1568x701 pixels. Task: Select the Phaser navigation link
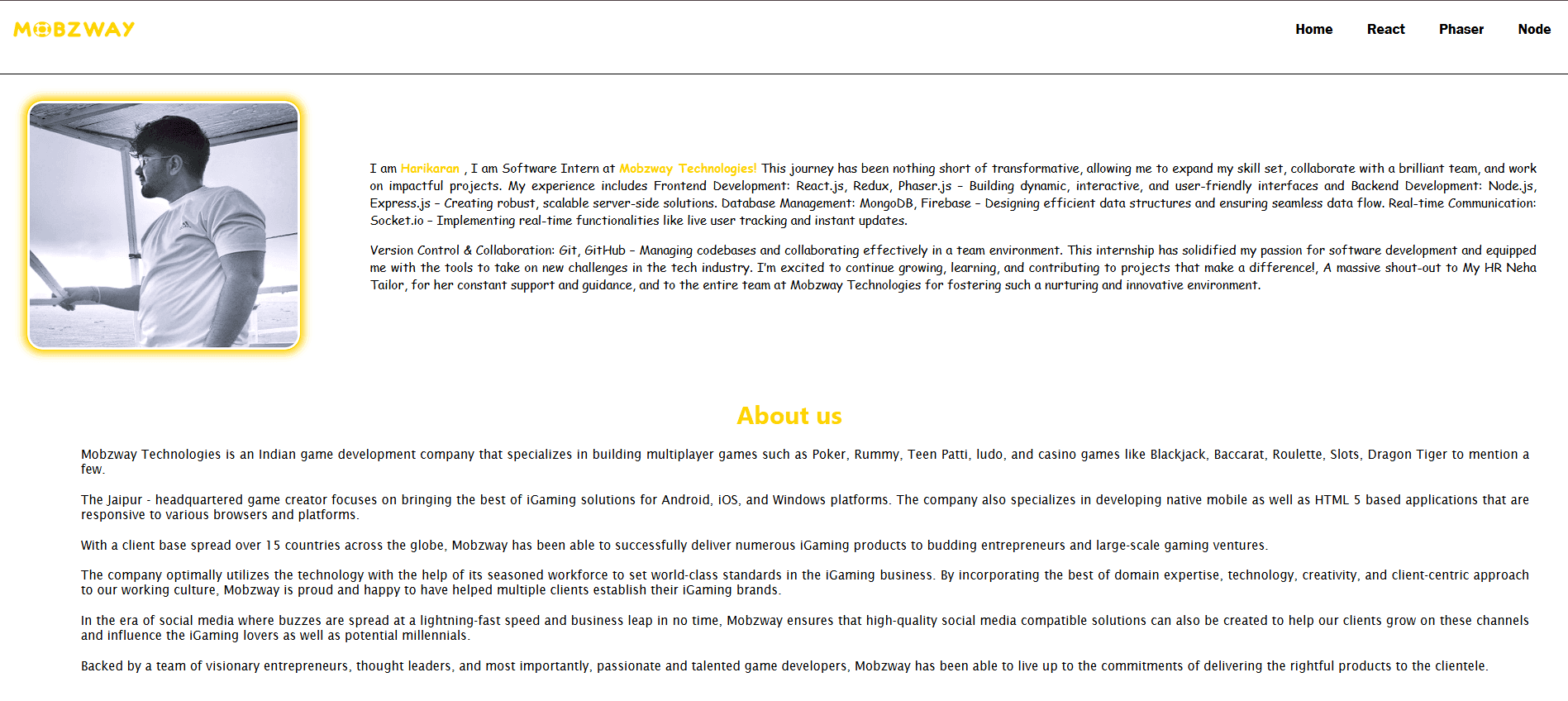[1461, 30]
